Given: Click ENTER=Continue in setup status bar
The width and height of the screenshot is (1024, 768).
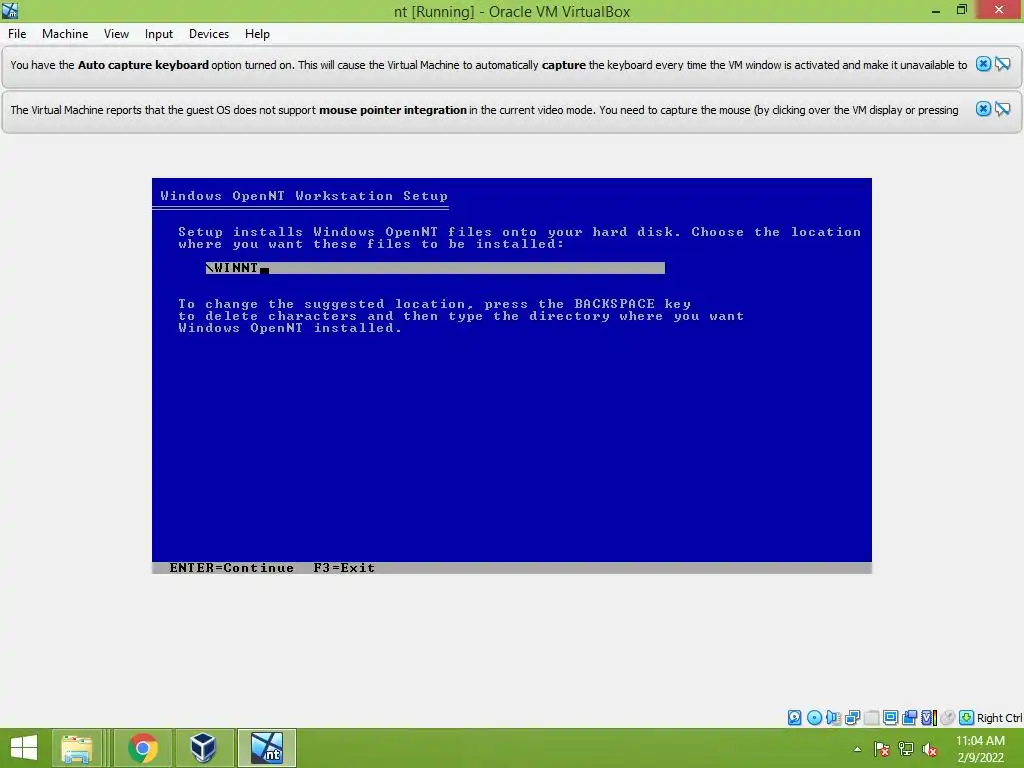Looking at the screenshot, I should coord(231,568).
